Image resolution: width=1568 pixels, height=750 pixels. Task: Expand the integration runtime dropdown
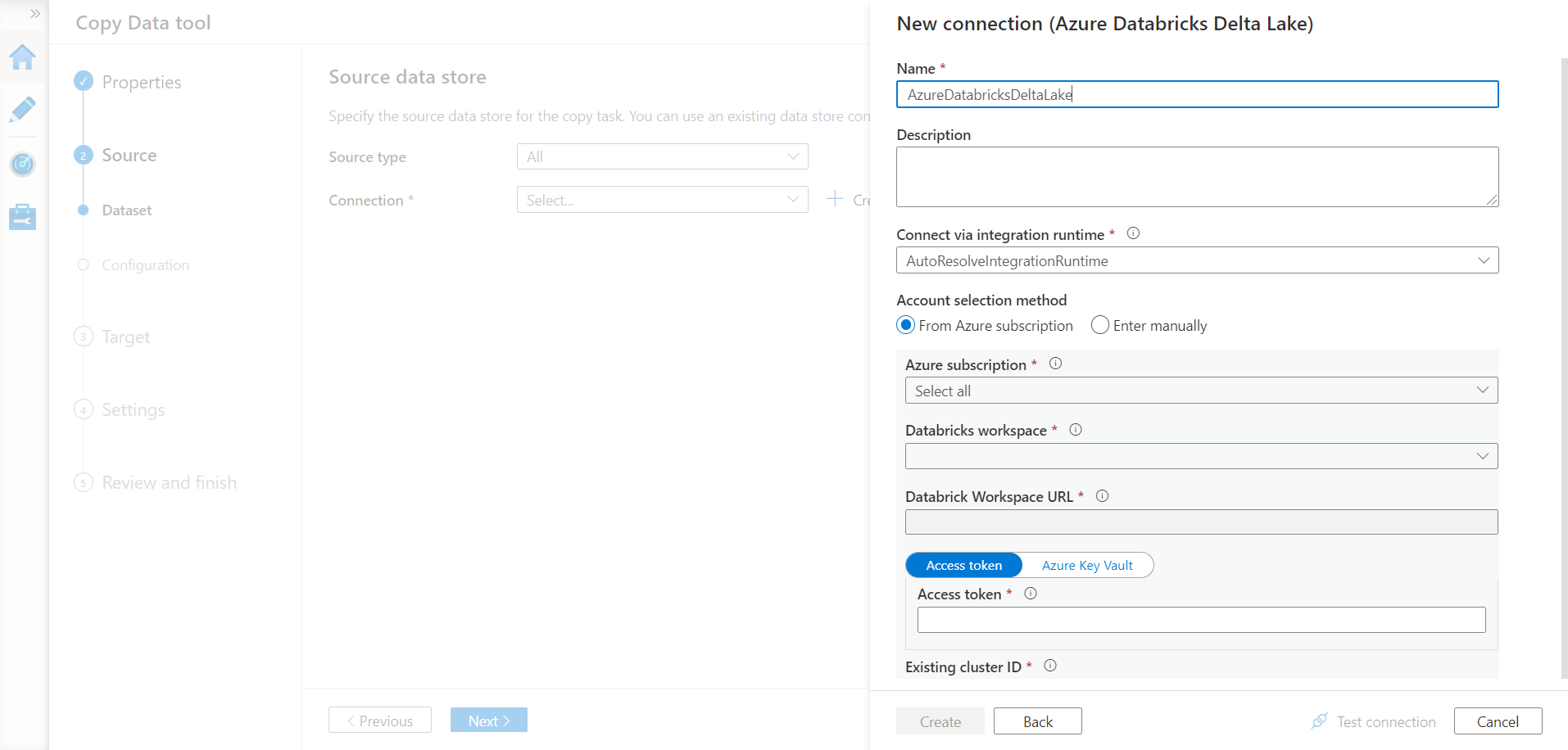tap(1197, 260)
